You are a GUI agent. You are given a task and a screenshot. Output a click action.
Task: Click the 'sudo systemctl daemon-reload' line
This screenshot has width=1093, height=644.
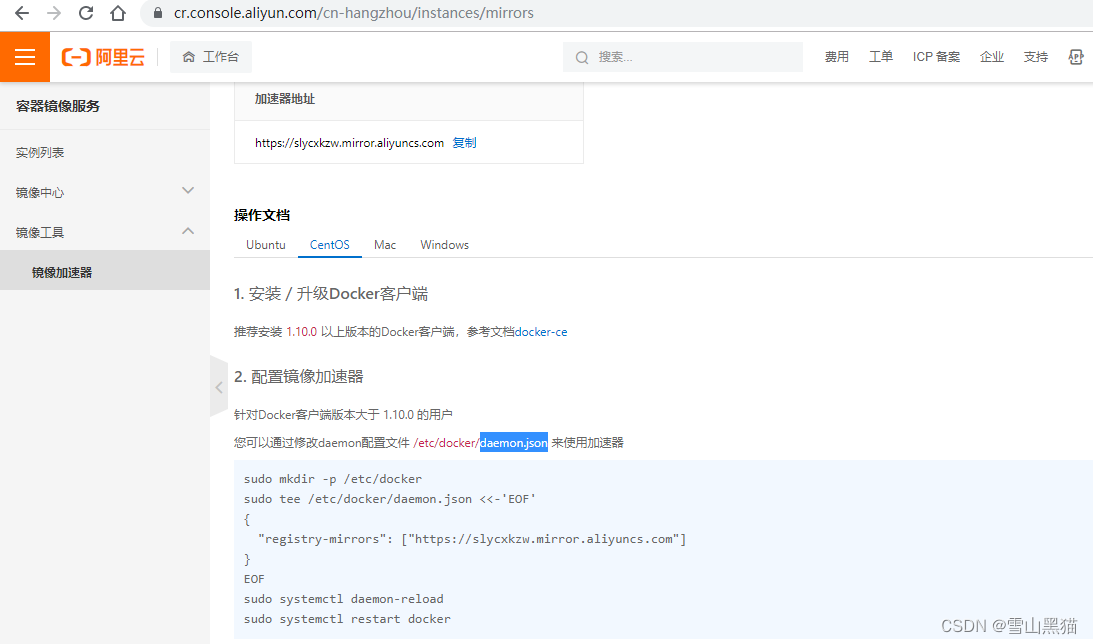[343, 599]
